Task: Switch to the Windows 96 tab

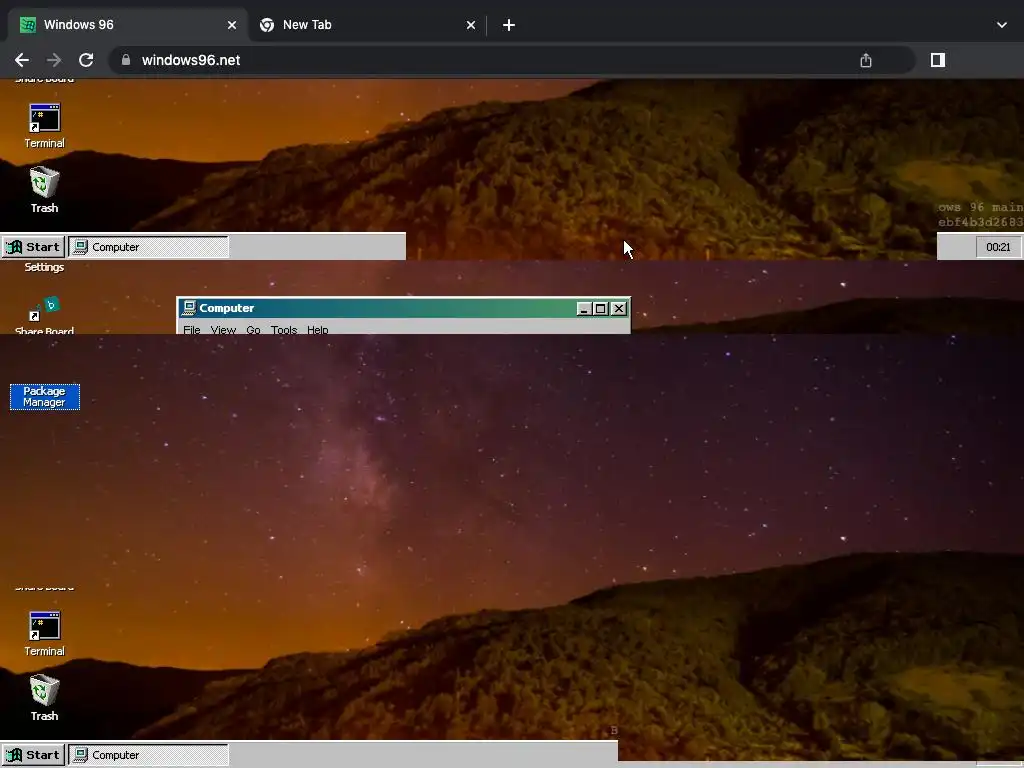Action: click(x=127, y=25)
